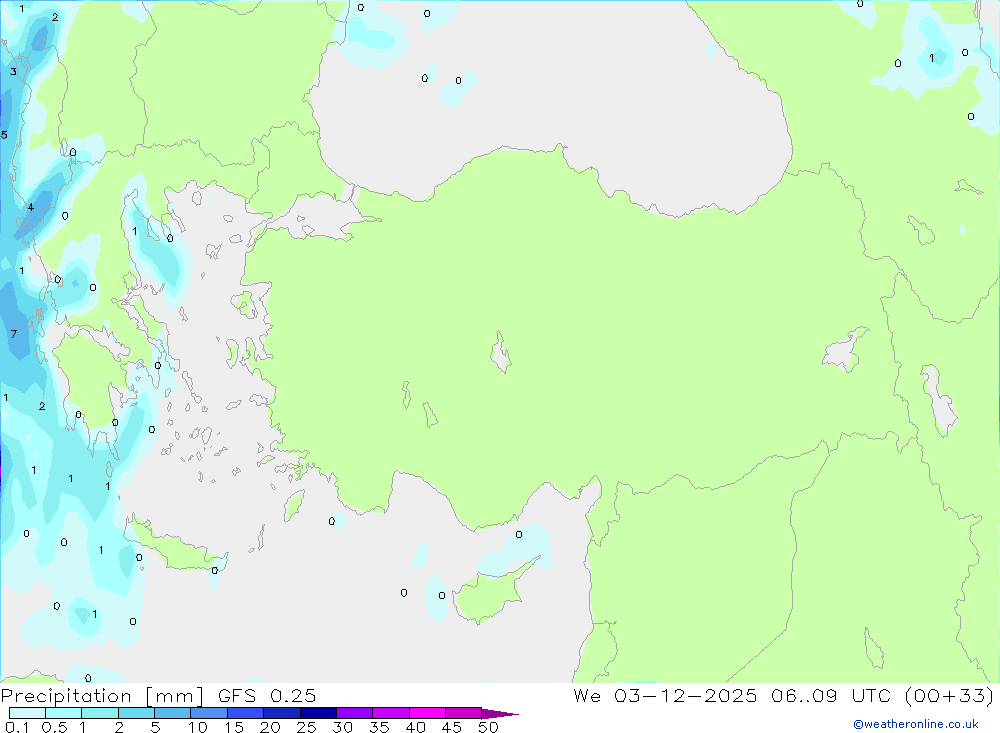Click the 'Precipitation [mm]' title text
The image size is (1000, 733).
coord(102,696)
